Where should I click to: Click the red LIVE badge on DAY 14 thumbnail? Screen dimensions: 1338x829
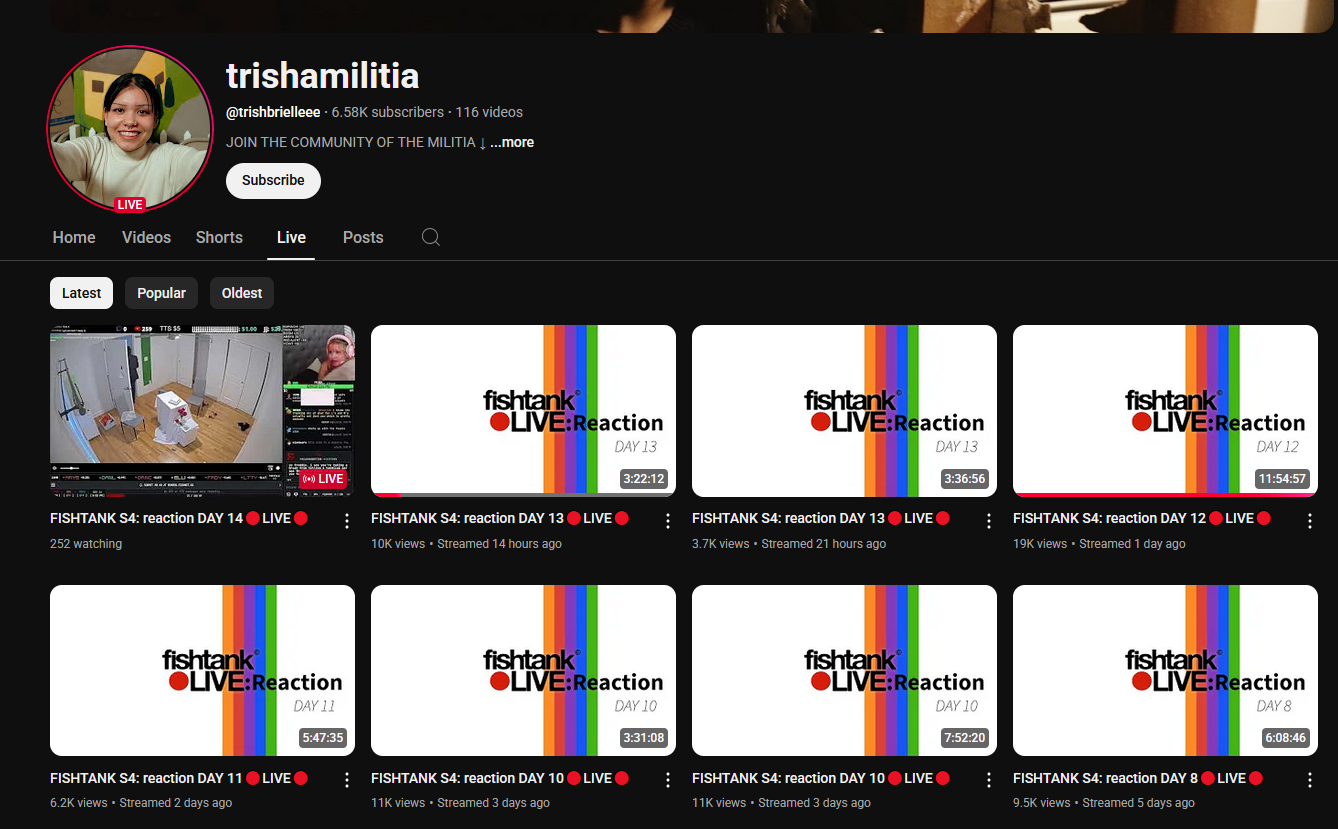pos(322,479)
